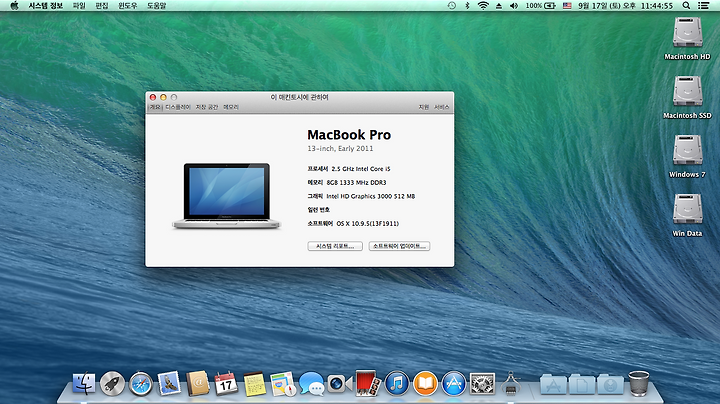This screenshot has height=404, width=720.
Task: Click 13-inch, Early 2011 text
Action: pos(340,149)
